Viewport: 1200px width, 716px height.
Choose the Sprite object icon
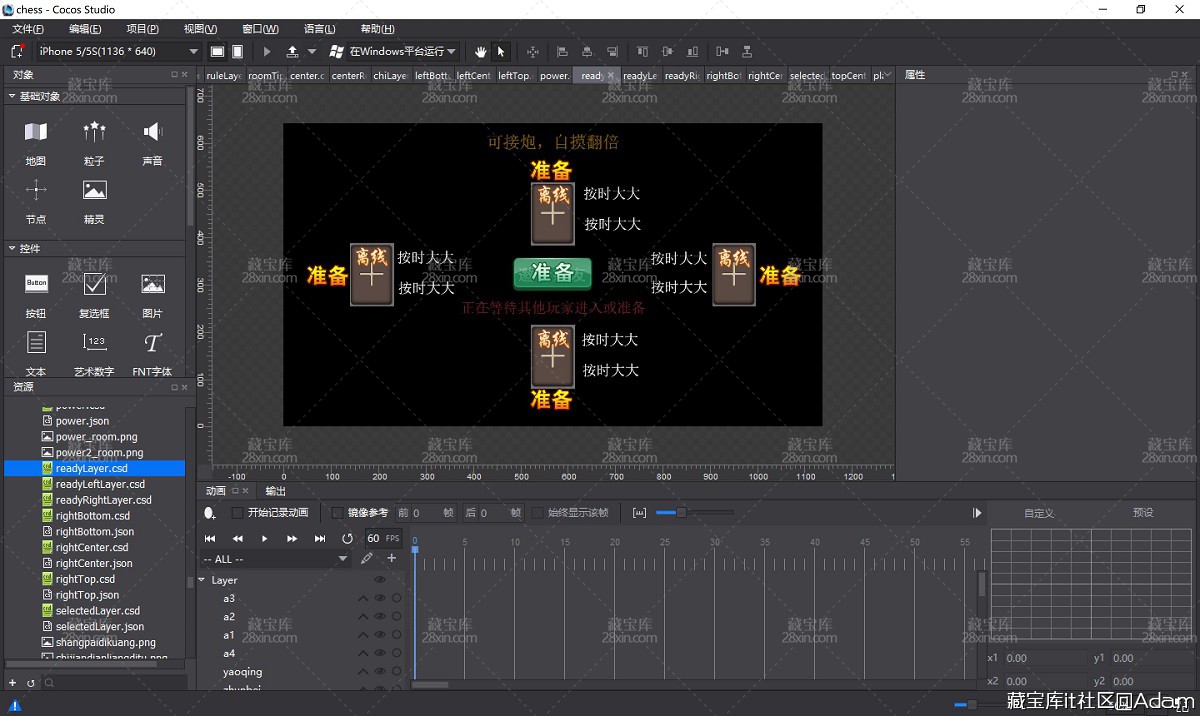click(x=94, y=200)
